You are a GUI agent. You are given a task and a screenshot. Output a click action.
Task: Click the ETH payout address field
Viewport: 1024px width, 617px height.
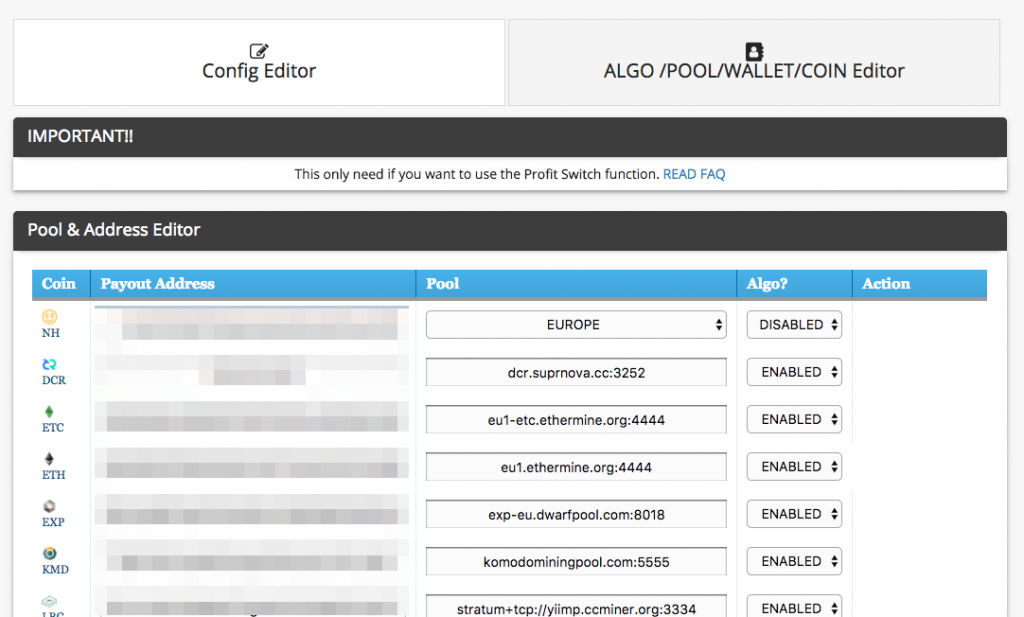252,466
